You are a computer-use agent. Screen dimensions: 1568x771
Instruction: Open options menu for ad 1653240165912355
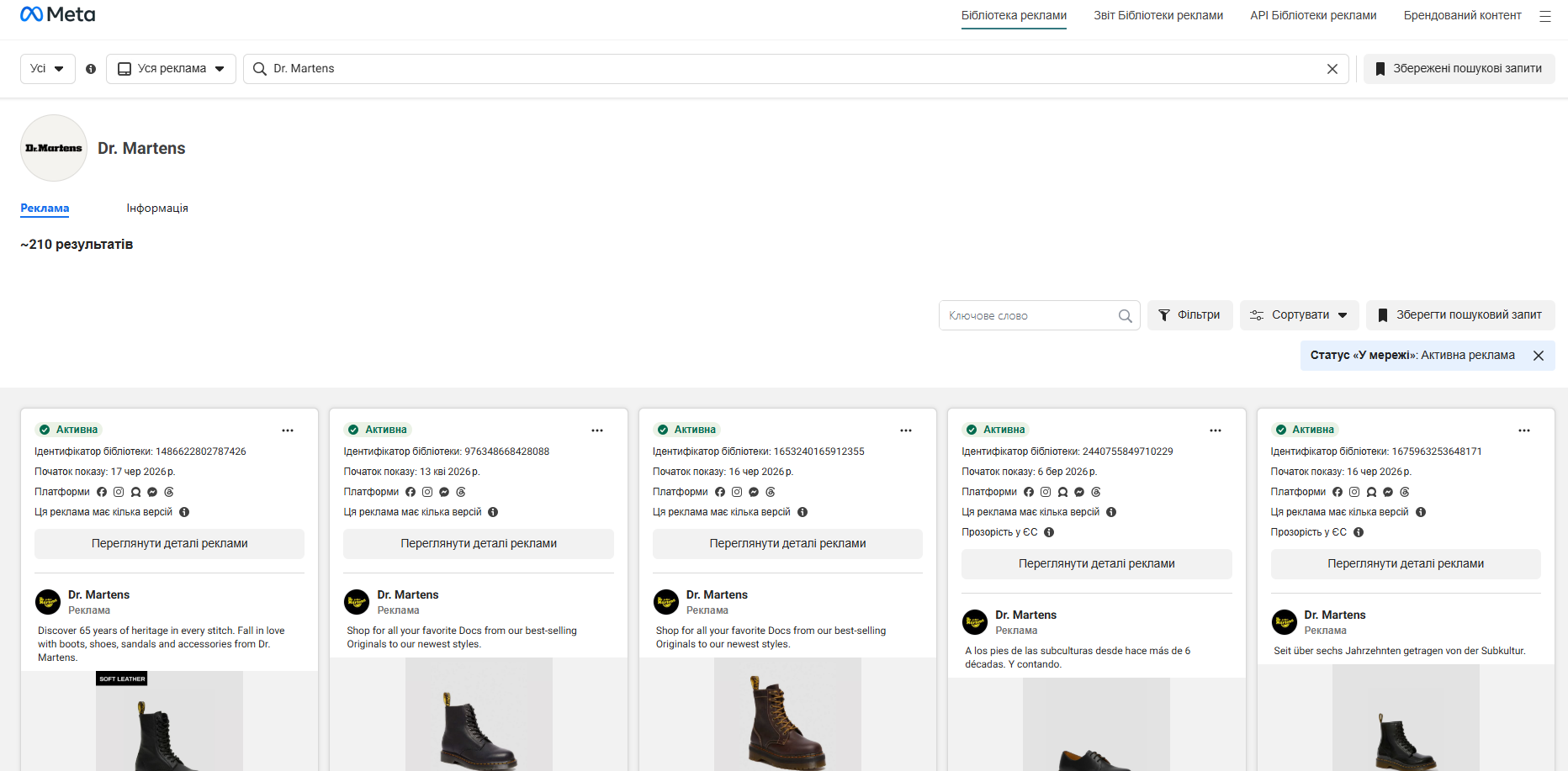click(906, 430)
